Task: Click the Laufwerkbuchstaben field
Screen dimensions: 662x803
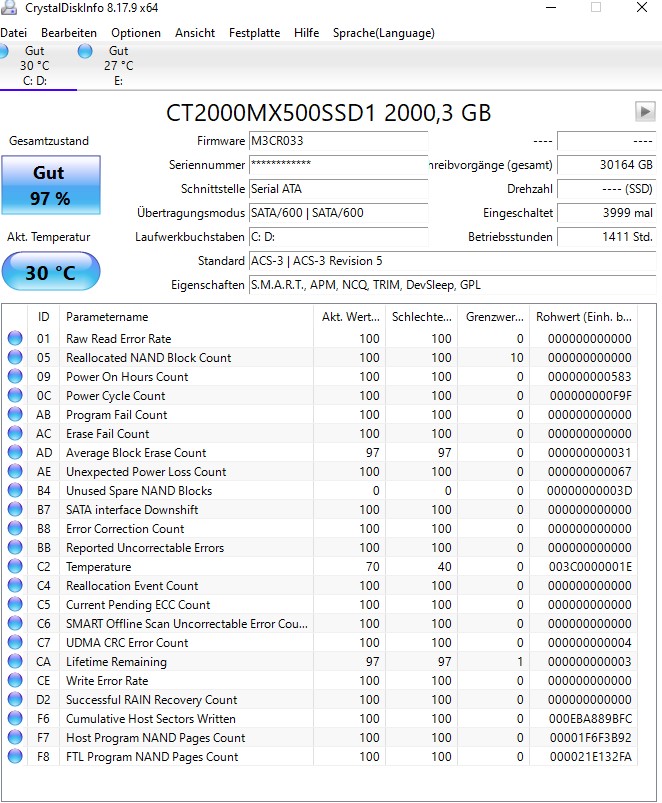Action: coord(338,237)
